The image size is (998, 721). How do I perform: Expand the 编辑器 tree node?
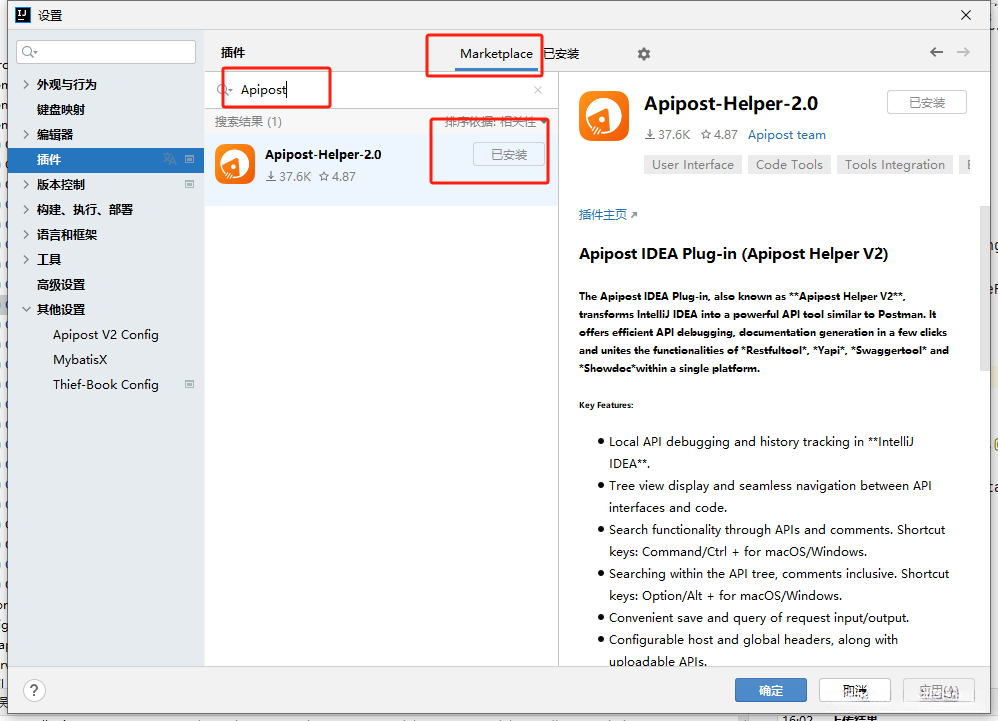26,134
